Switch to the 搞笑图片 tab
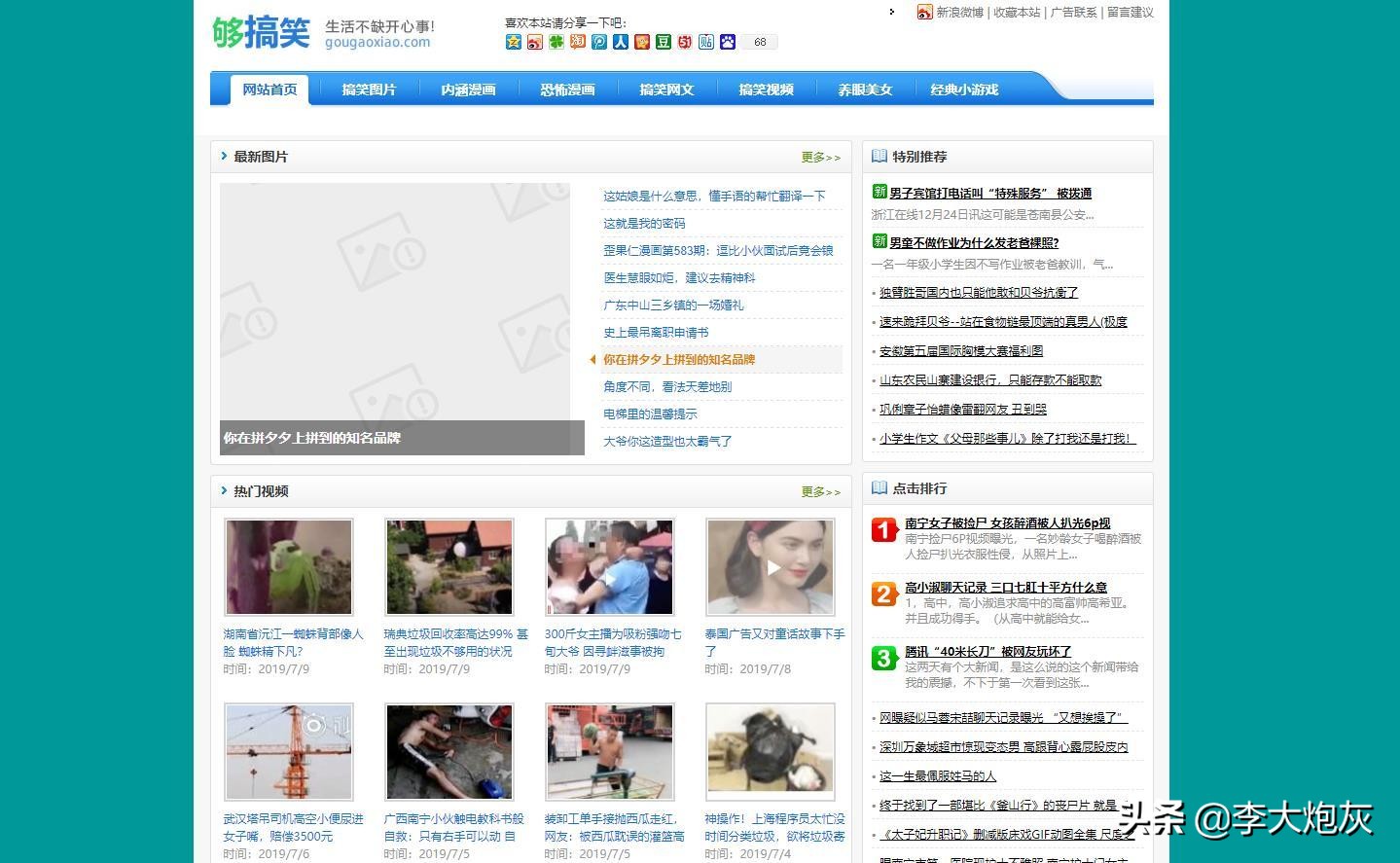 (x=368, y=90)
